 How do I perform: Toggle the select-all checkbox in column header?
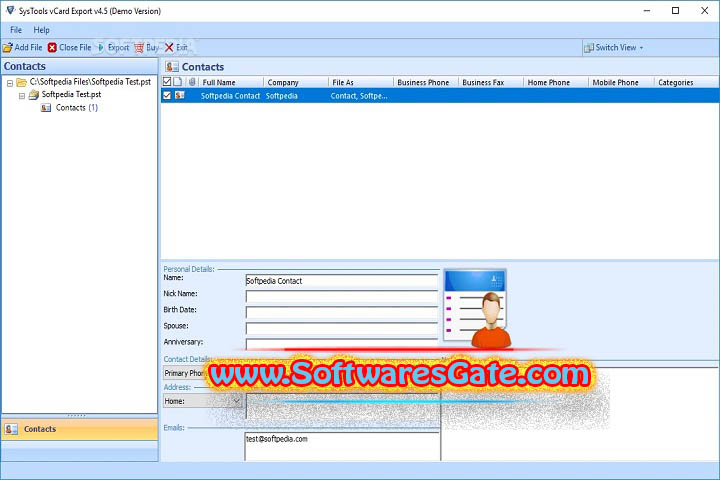pos(167,82)
